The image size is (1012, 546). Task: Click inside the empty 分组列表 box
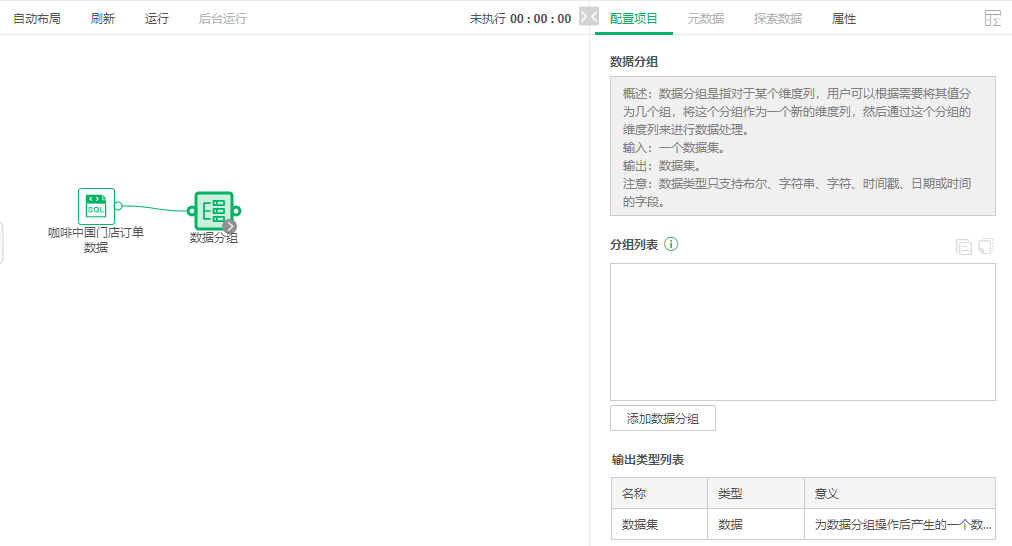[x=802, y=332]
